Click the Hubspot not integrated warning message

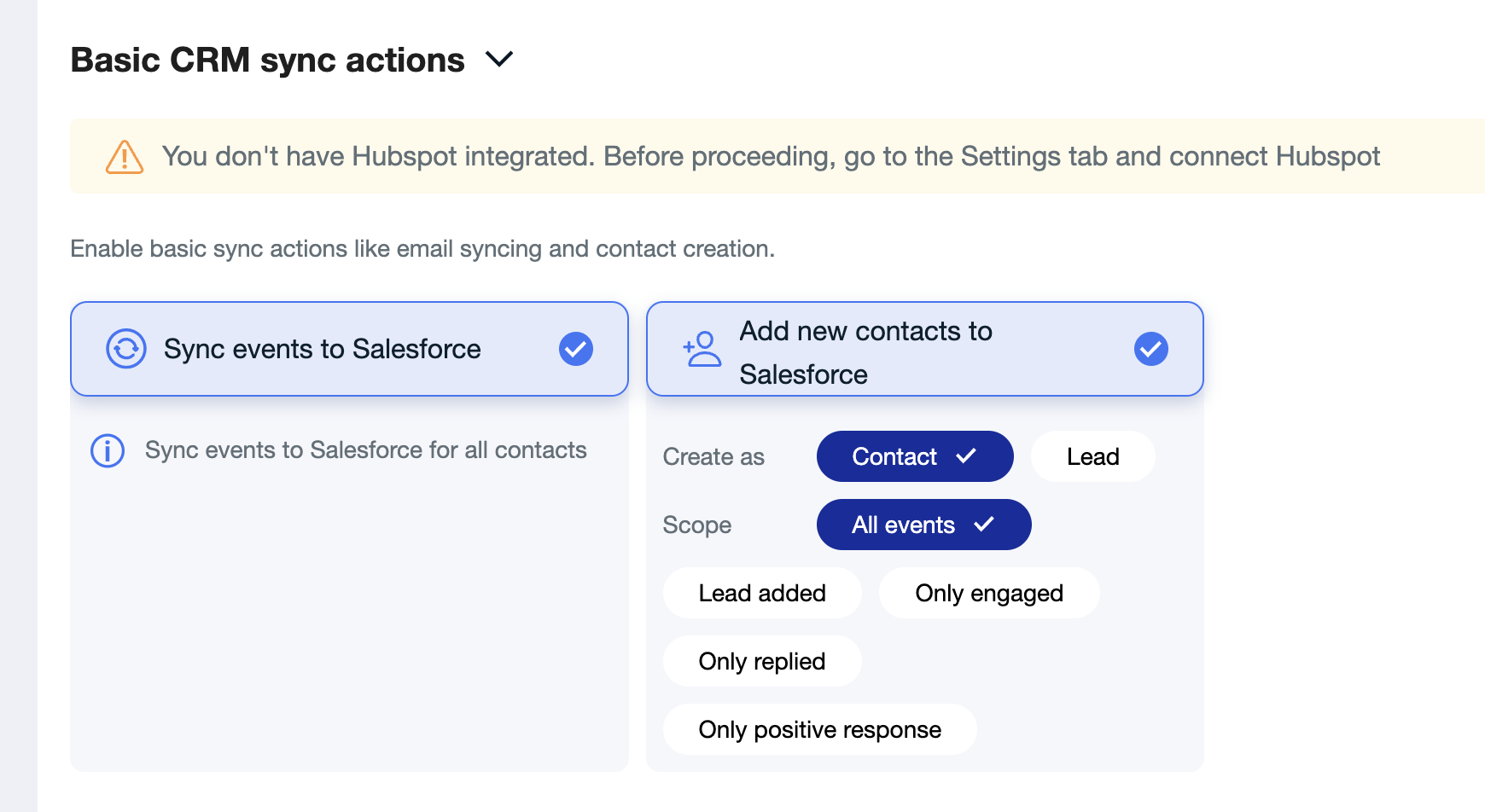pos(772,157)
